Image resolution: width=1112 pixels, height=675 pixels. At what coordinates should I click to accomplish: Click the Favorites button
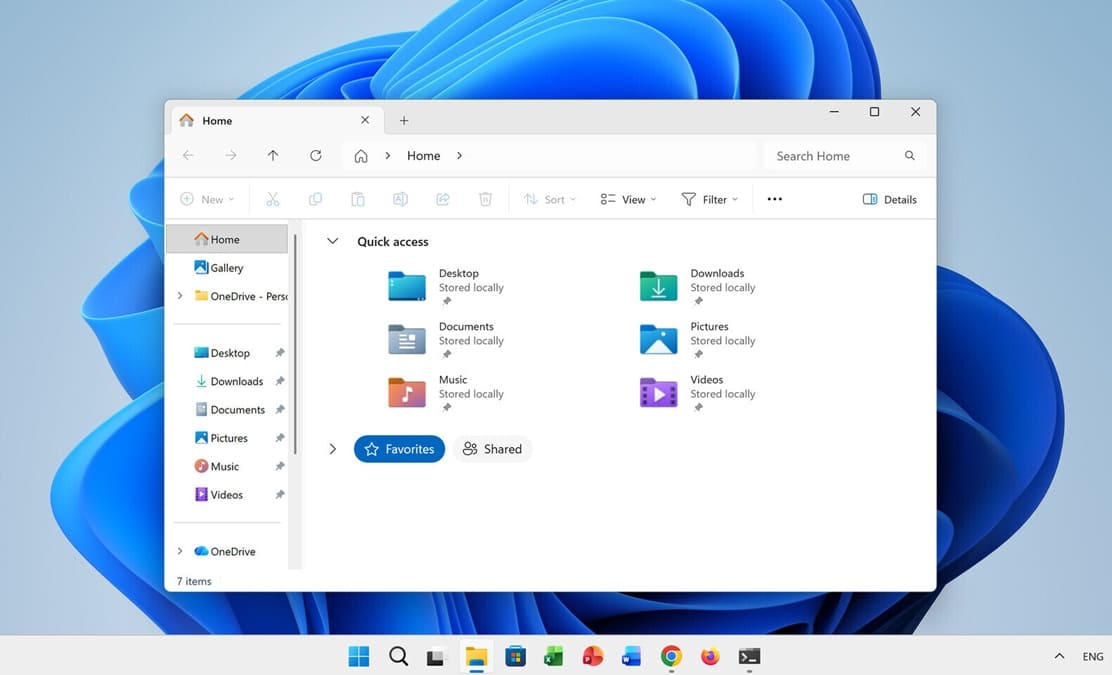point(399,448)
